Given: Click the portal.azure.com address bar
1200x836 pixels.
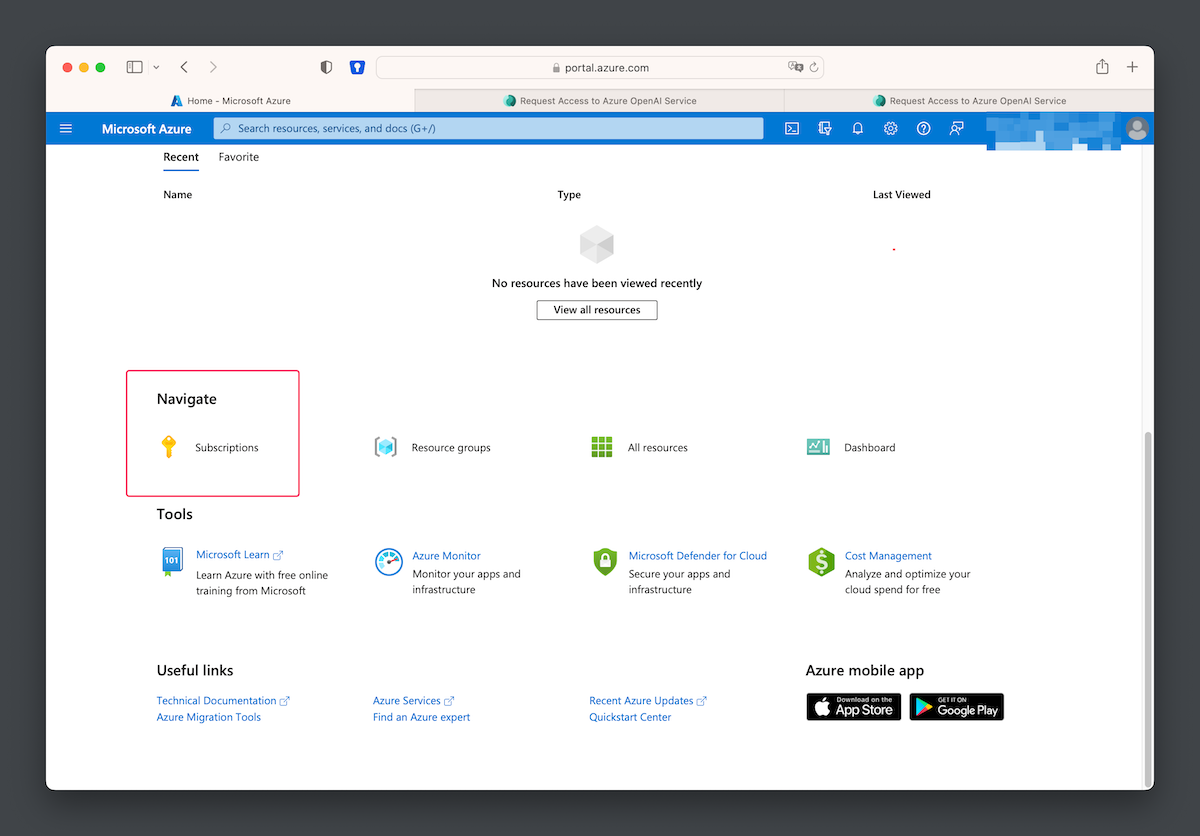Looking at the screenshot, I should (600, 67).
